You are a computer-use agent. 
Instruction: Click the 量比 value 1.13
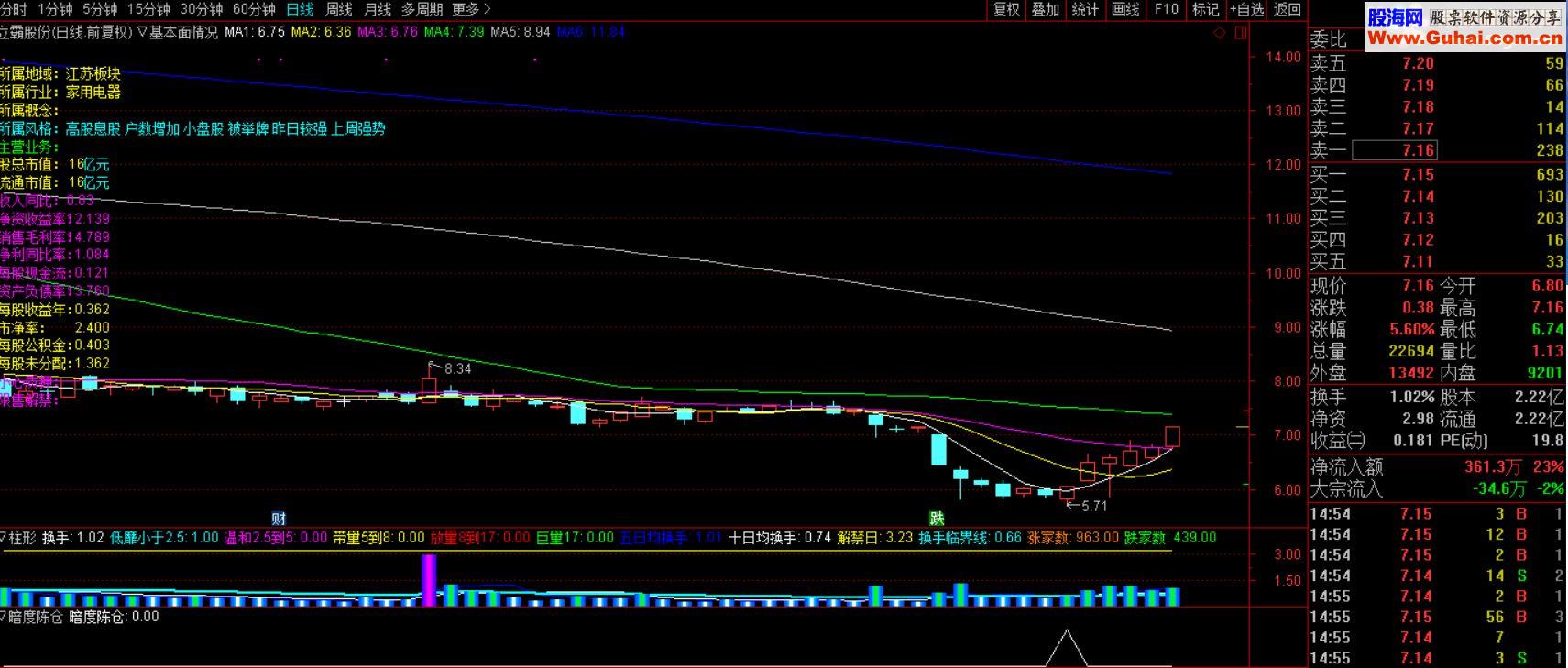point(1547,351)
